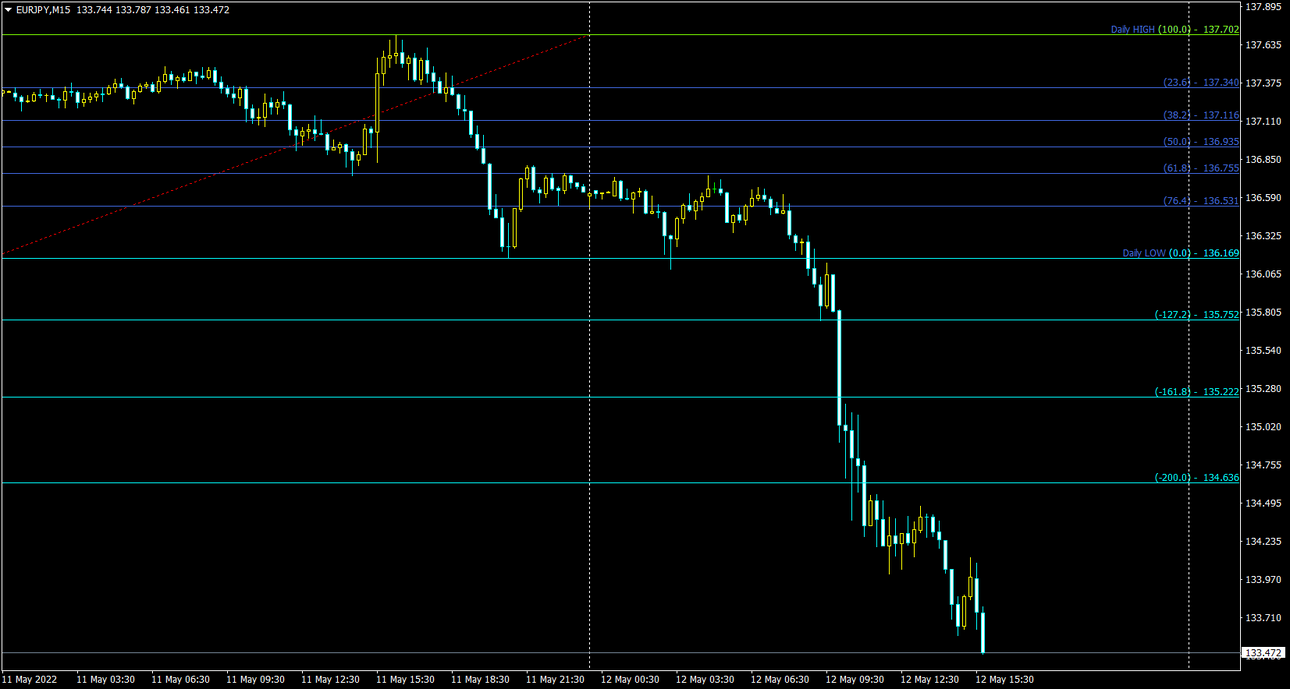Screen dimensions: 1290x689
Task: Click the 12 May 06:30 time label
Action: click(780, 679)
